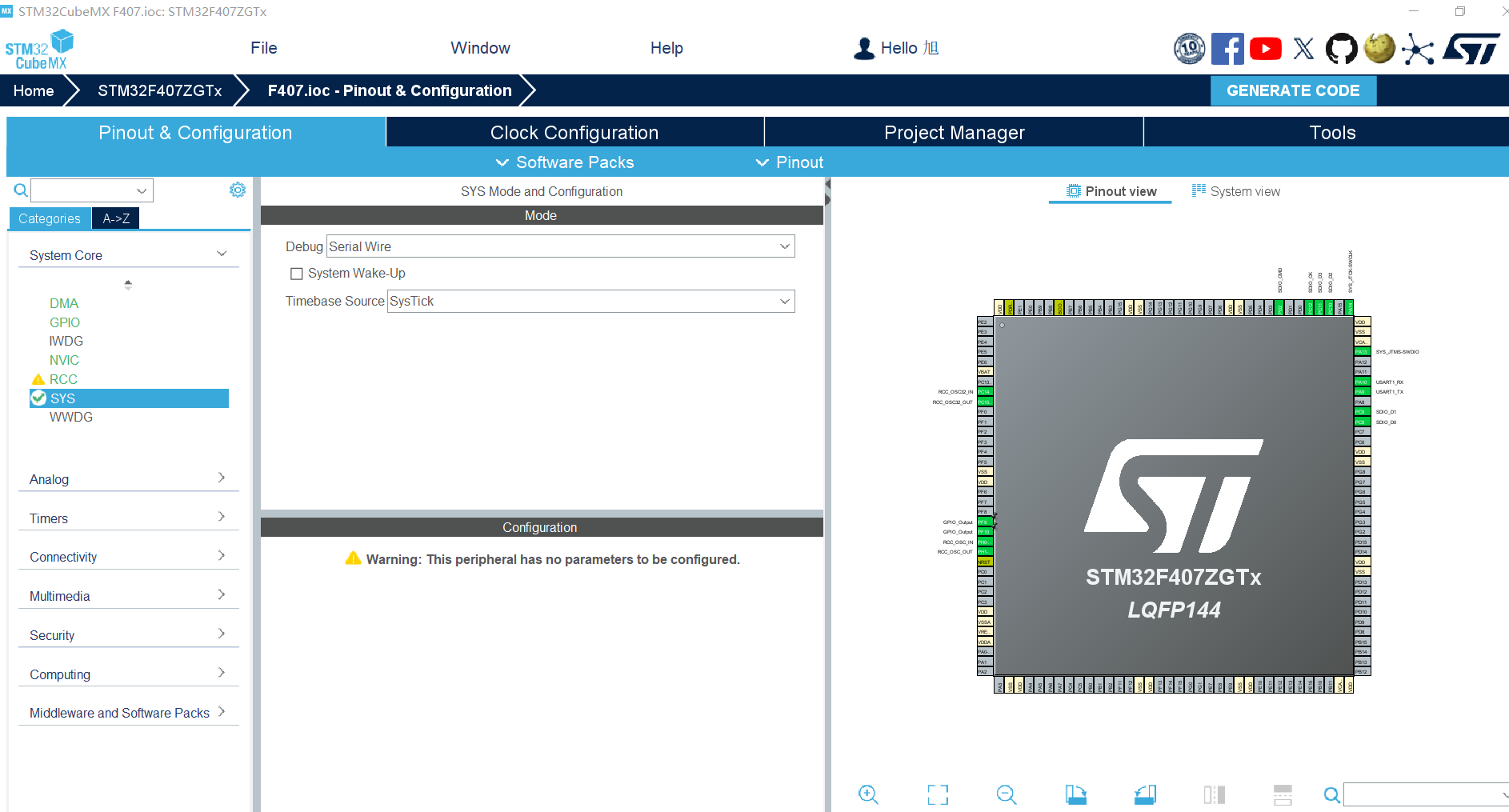Zoom out on the pinout view
Image resolution: width=1509 pixels, height=812 pixels.
coord(1007,794)
